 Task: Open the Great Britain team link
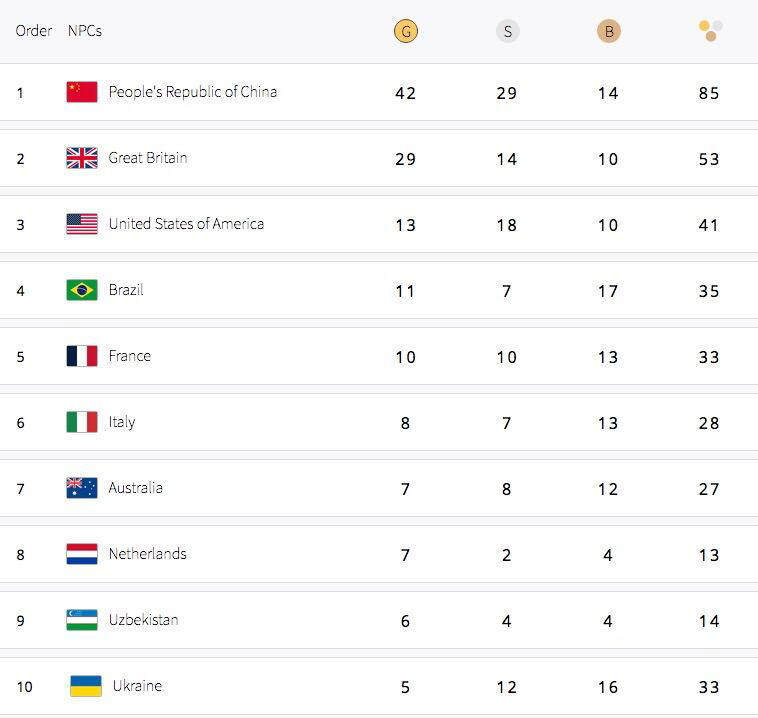(x=148, y=158)
